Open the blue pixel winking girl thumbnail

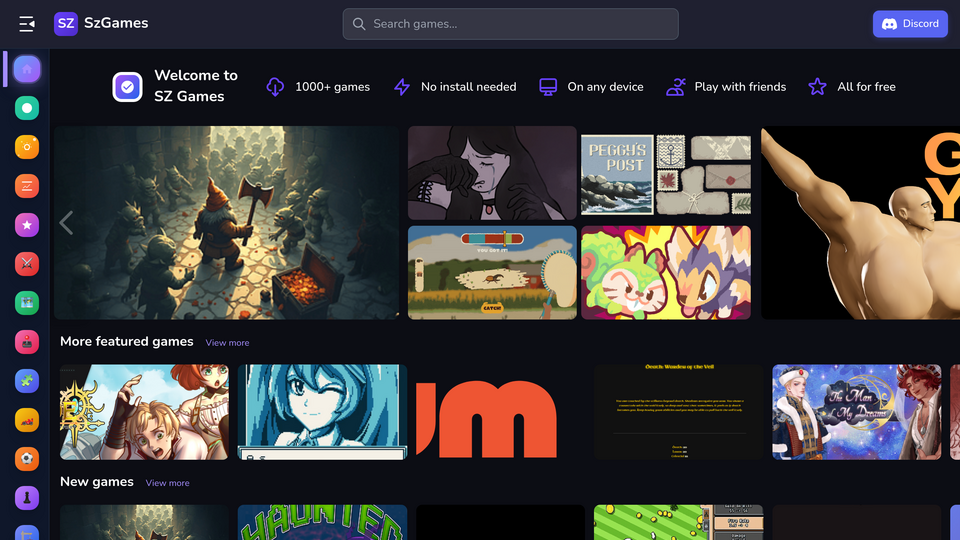(x=323, y=412)
